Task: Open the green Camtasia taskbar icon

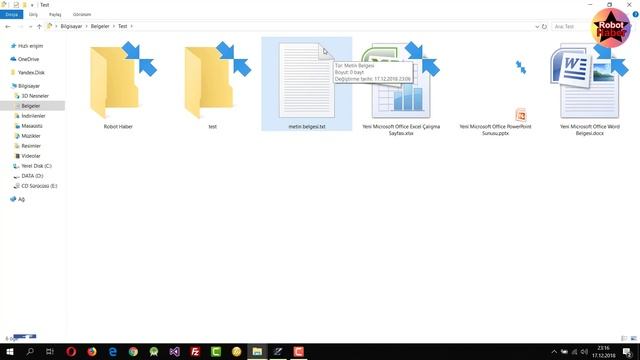Action: pos(216,351)
